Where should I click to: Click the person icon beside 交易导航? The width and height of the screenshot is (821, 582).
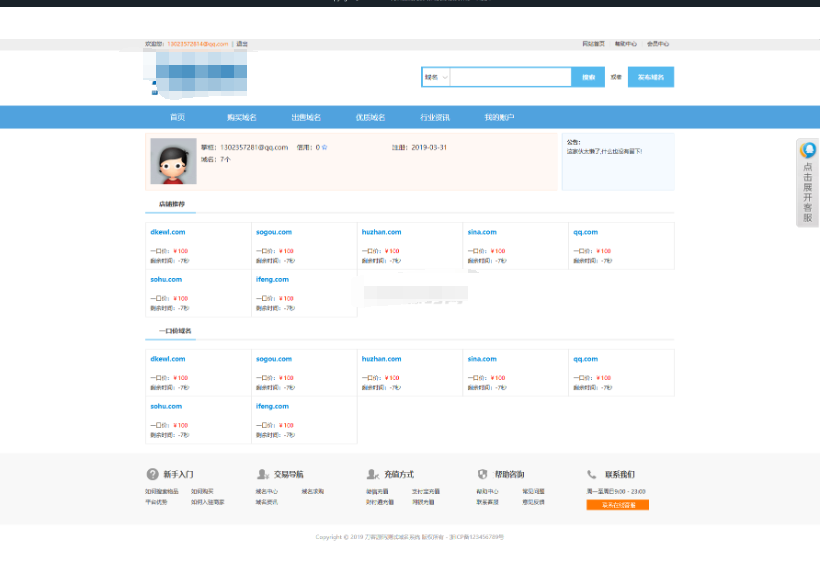pyautogui.click(x=262, y=474)
